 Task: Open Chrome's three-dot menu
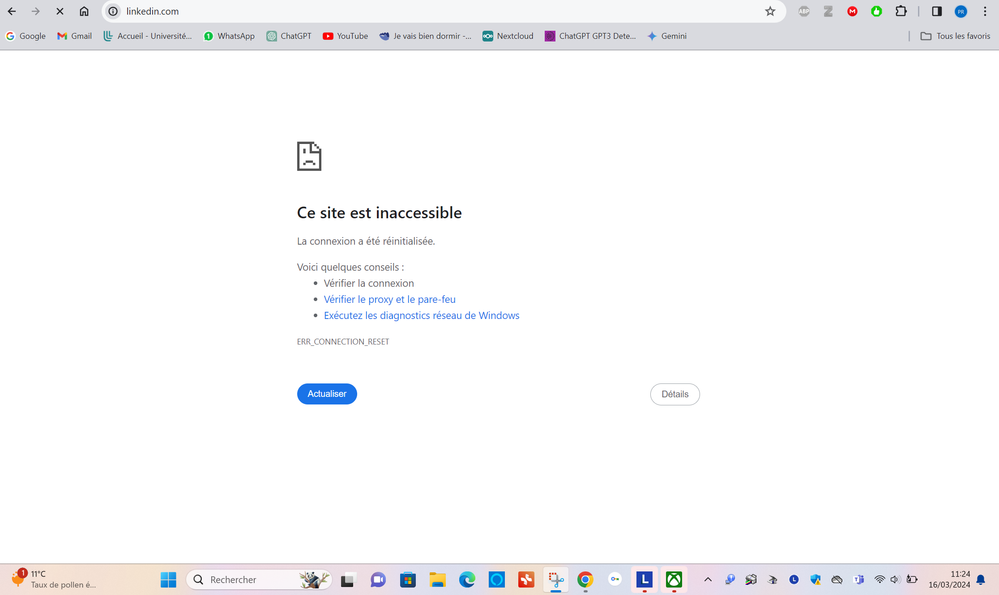[x=985, y=11]
